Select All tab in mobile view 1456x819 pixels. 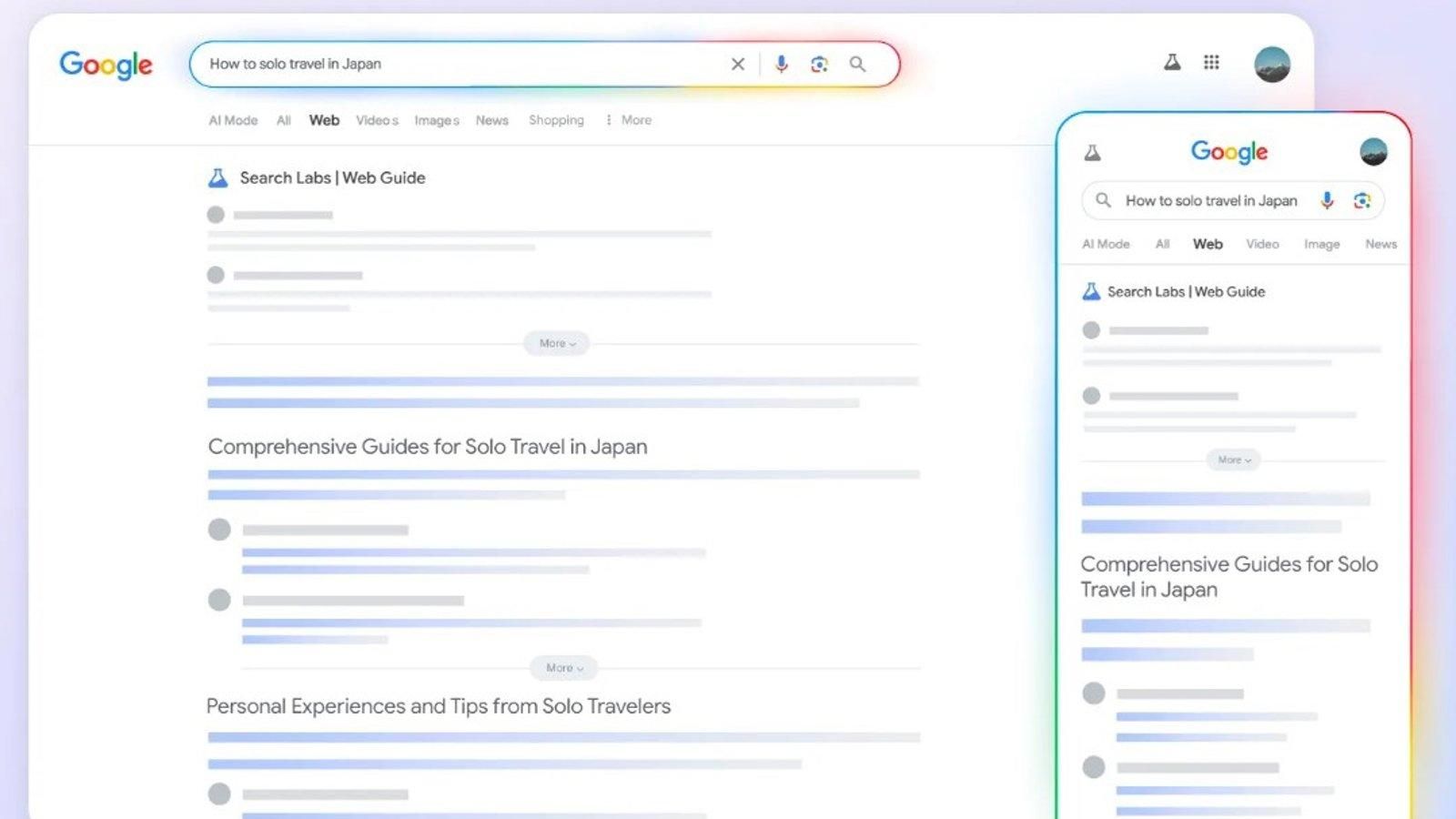(x=1162, y=244)
